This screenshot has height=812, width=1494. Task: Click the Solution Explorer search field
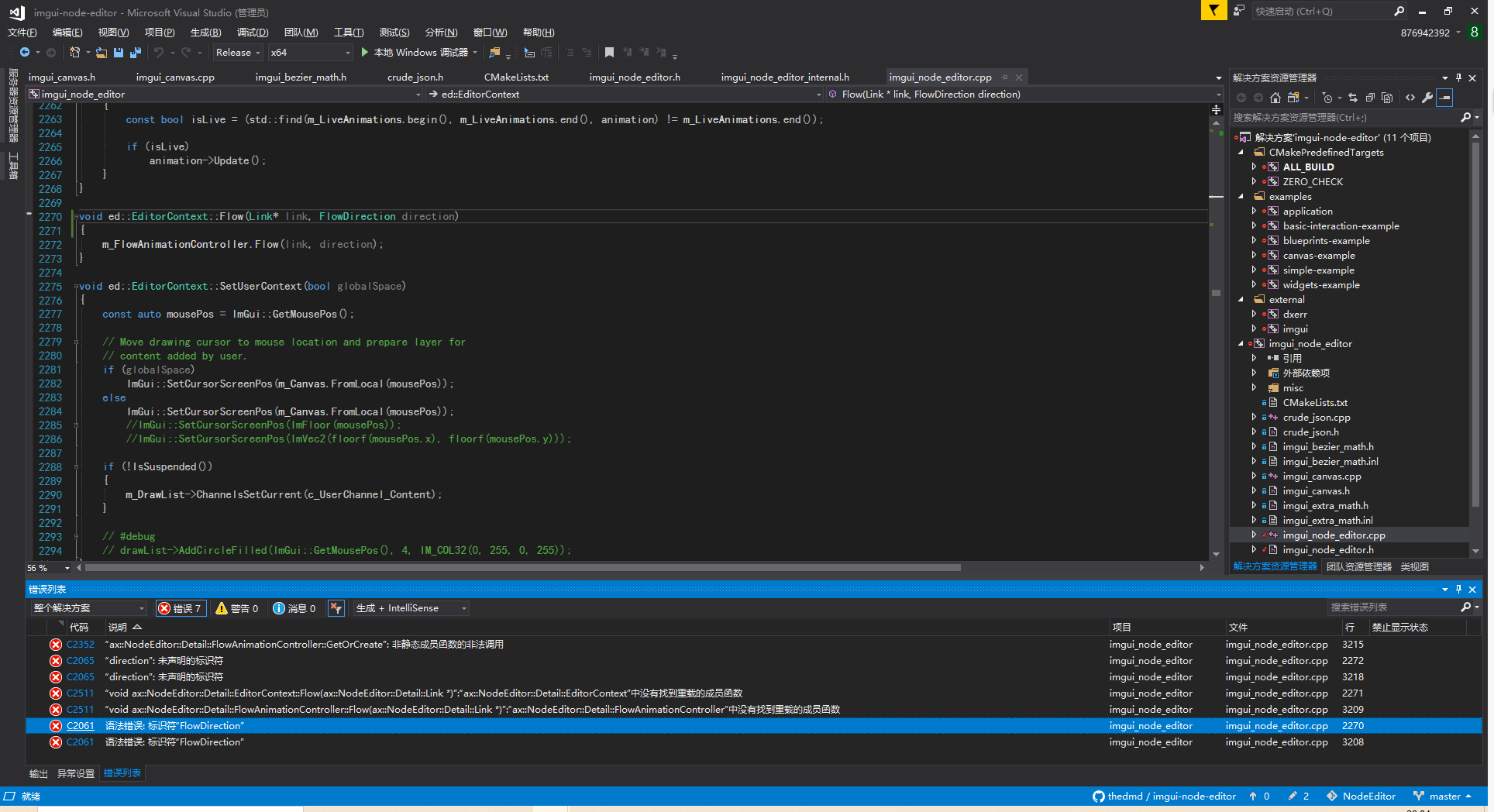pos(1345,118)
